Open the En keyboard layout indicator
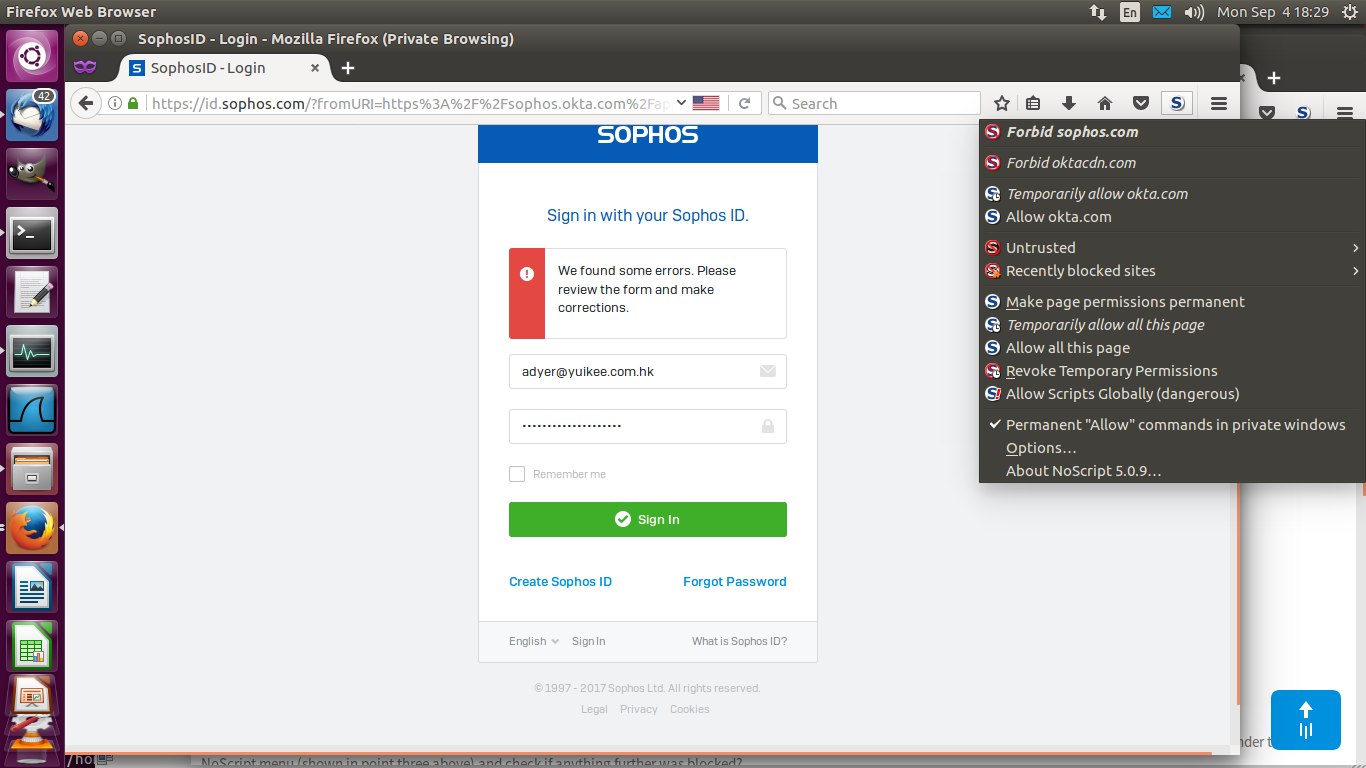The image size is (1366, 768). click(x=1129, y=12)
